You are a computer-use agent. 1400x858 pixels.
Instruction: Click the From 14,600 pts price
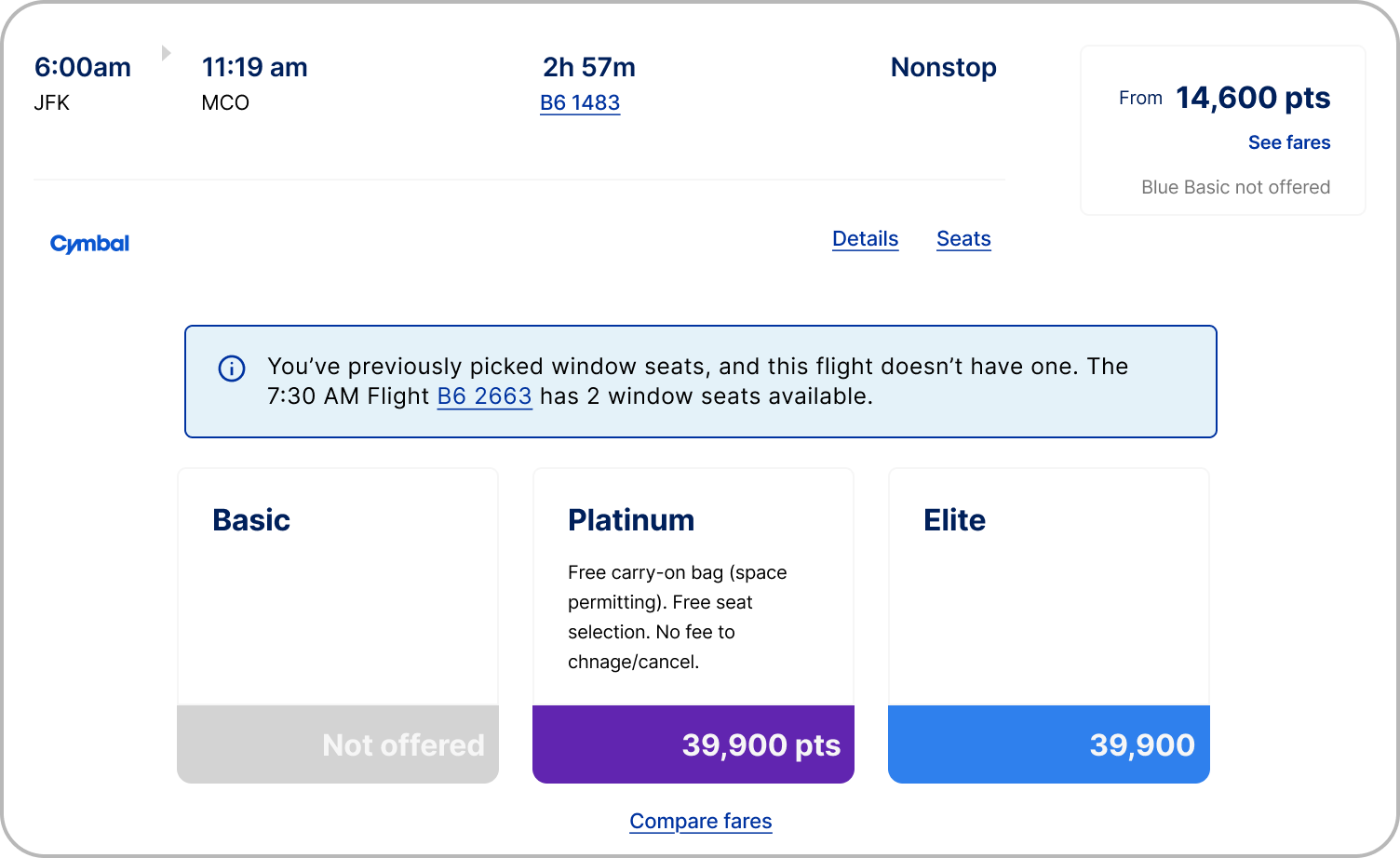[1252, 98]
